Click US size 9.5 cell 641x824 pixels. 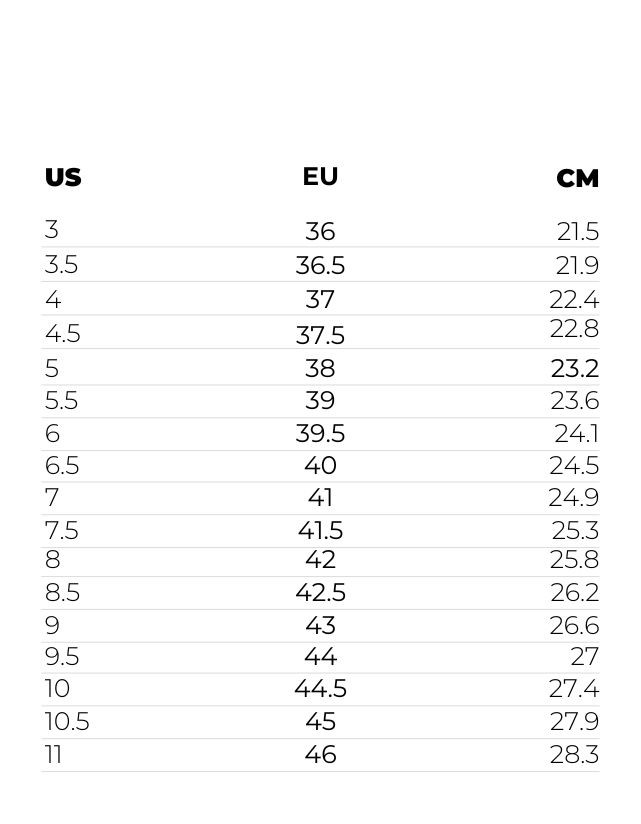point(62,656)
